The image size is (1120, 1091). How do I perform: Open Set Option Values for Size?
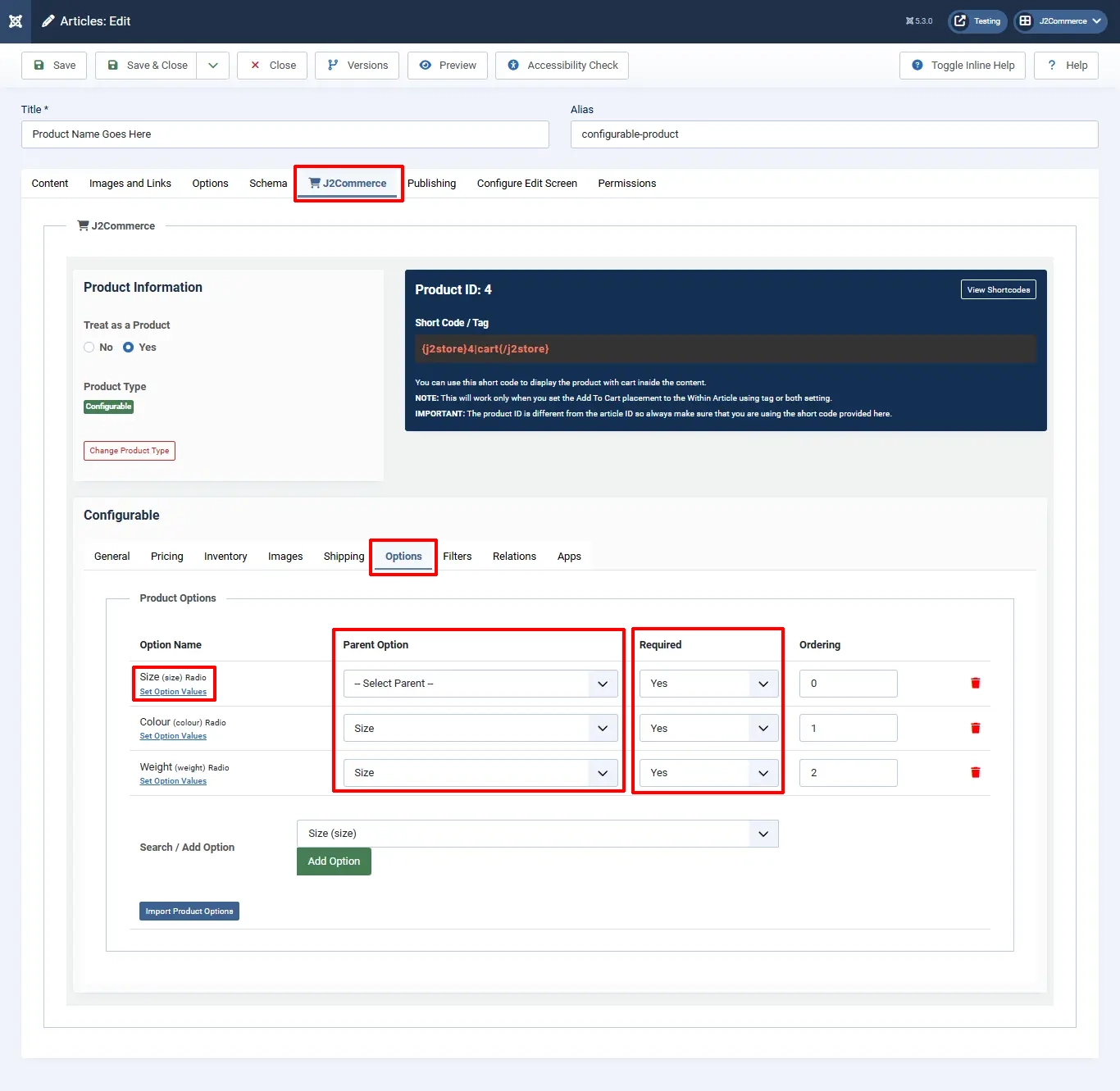click(173, 692)
